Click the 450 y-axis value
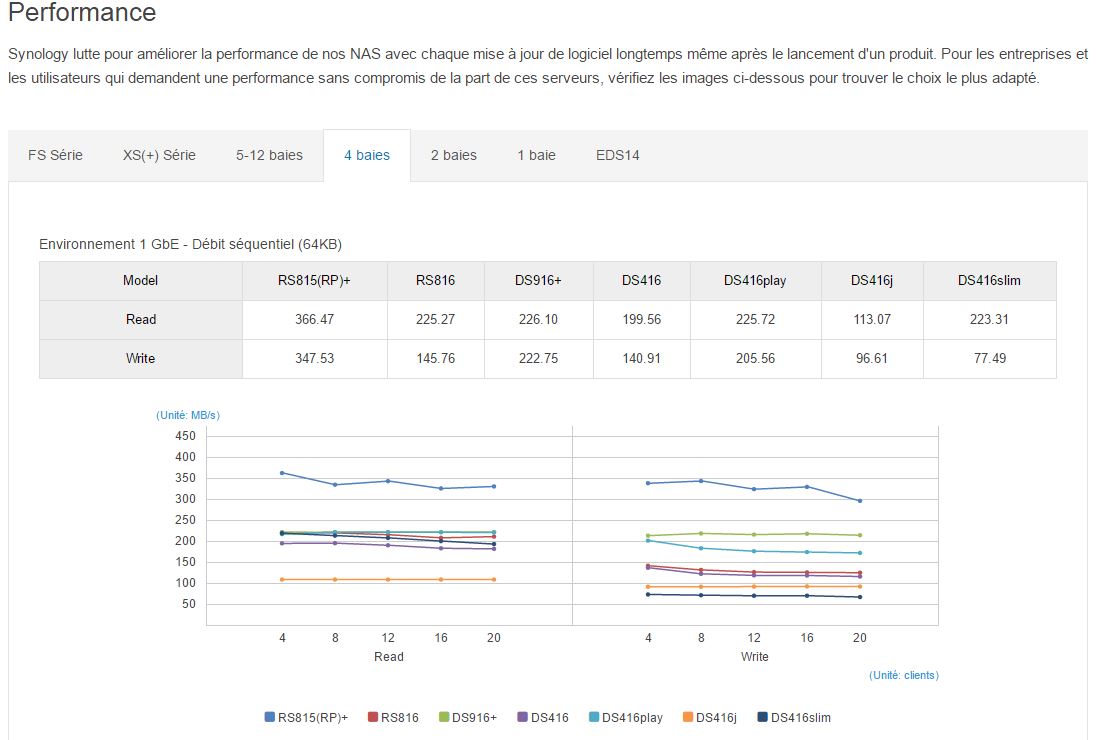 pos(186,436)
